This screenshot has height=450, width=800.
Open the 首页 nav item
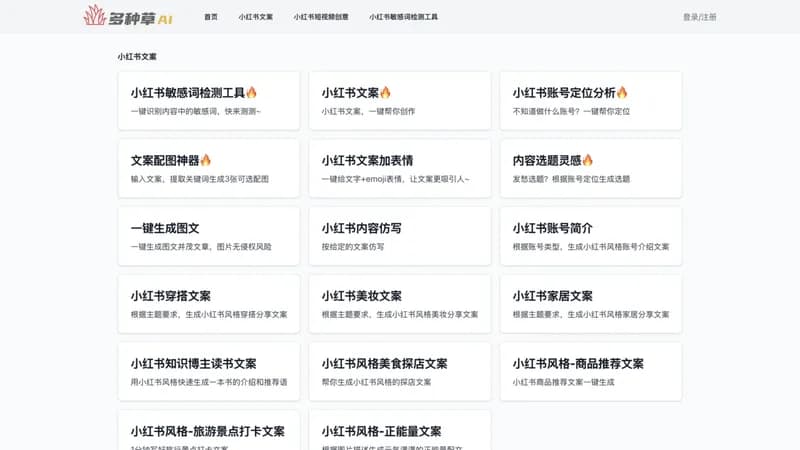click(211, 17)
